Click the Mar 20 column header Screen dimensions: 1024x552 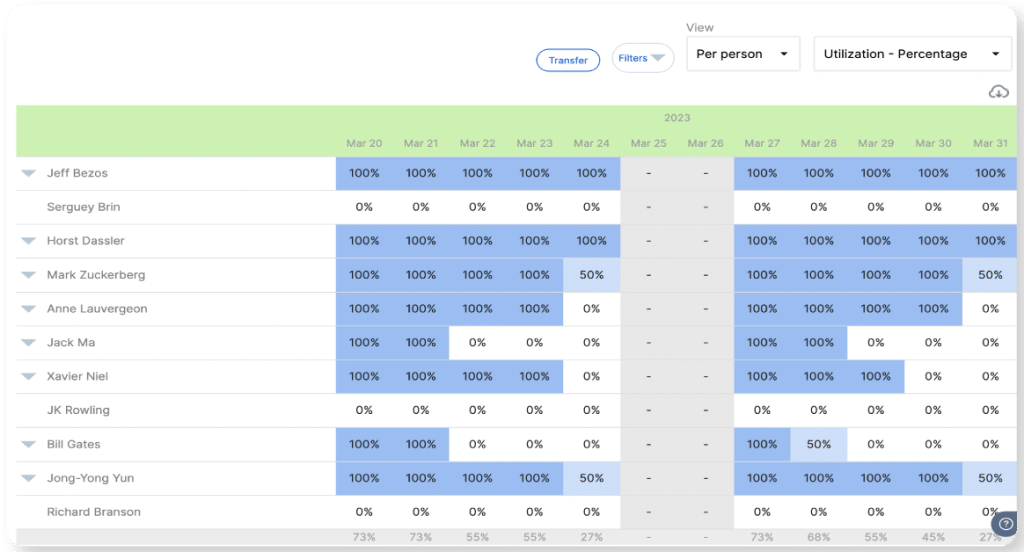364,143
